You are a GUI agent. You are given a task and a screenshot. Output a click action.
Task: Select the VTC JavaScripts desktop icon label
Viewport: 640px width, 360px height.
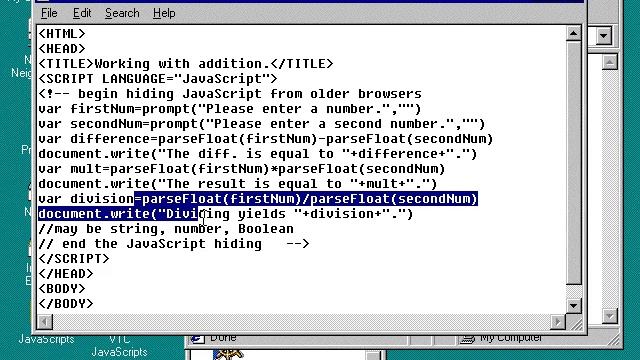coord(119,346)
